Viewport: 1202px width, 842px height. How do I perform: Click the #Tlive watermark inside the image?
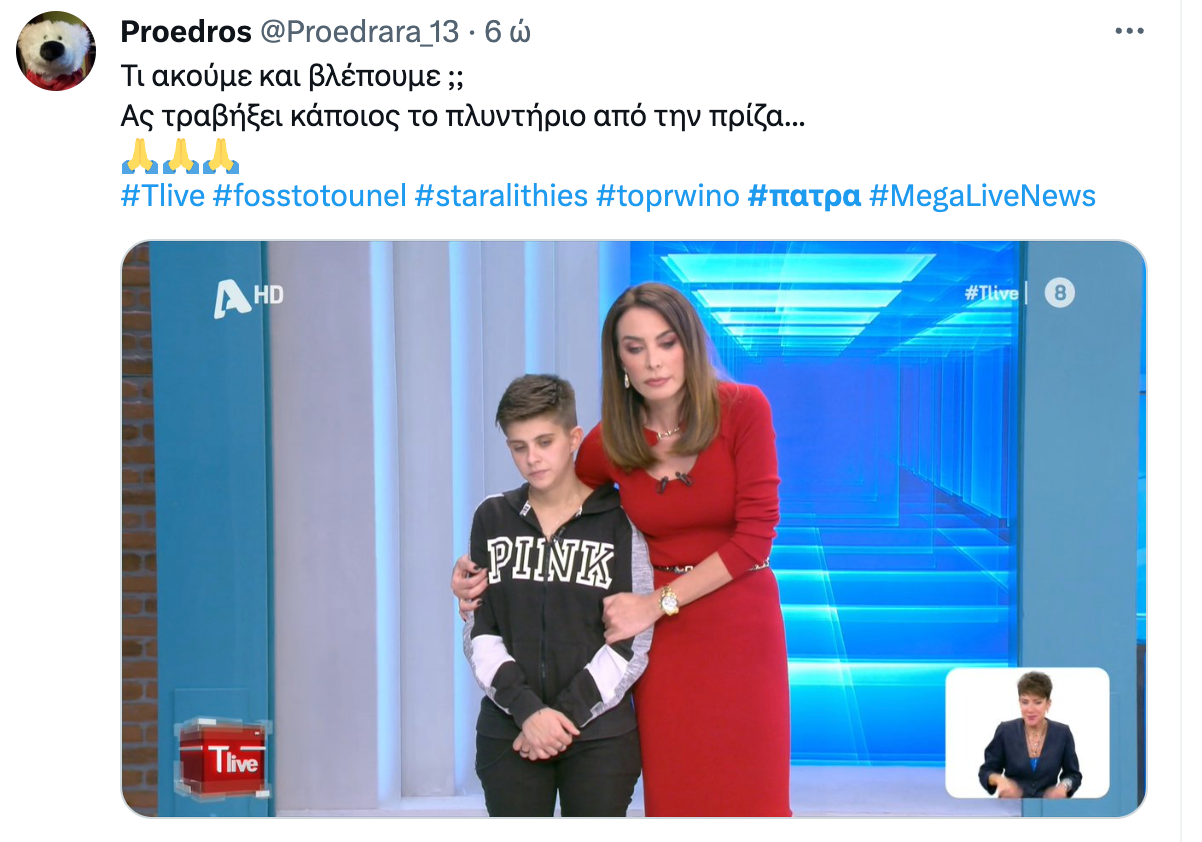click(x=991, y=293)
